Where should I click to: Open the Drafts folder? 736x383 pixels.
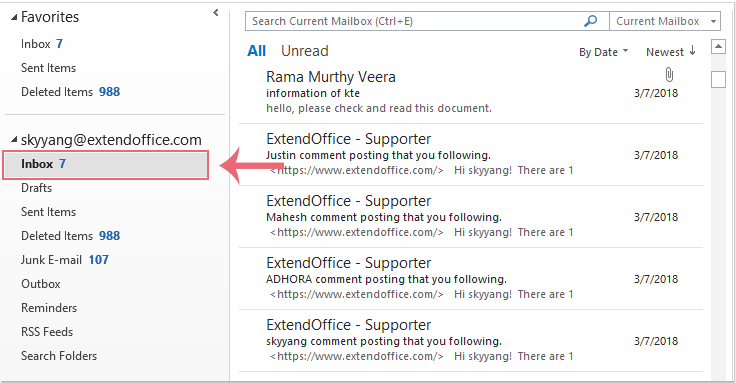point(37,188)
